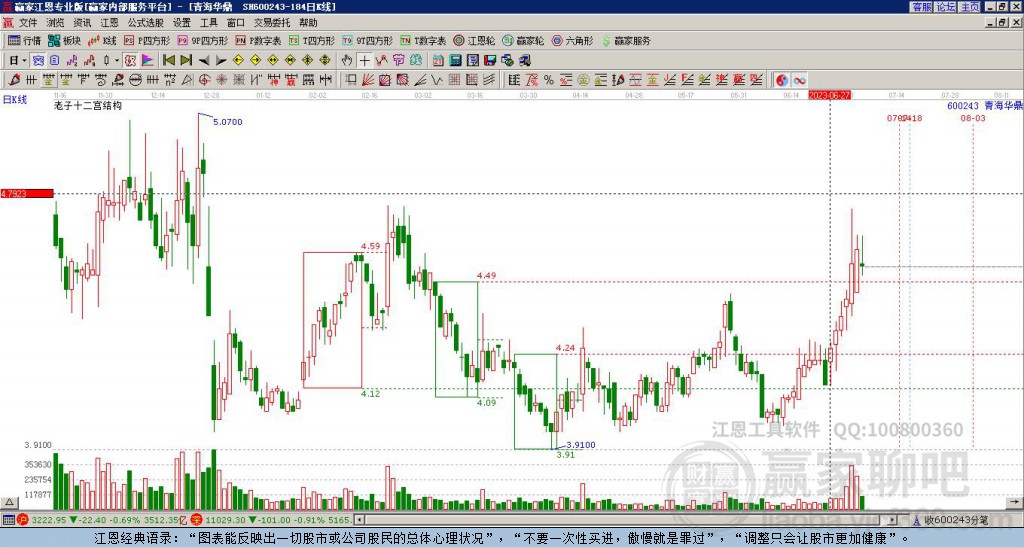Select the red target circle tool
The image size is (1024, 548).
[204, 80]
